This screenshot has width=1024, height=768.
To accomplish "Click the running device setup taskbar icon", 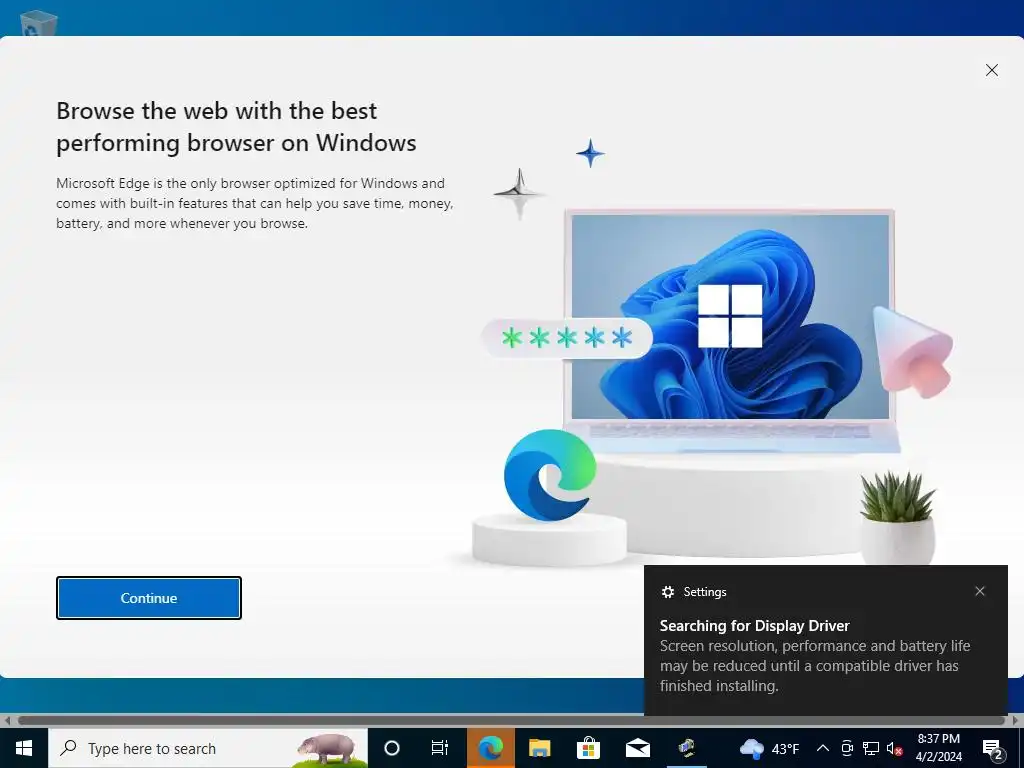I will click(686, 748).
